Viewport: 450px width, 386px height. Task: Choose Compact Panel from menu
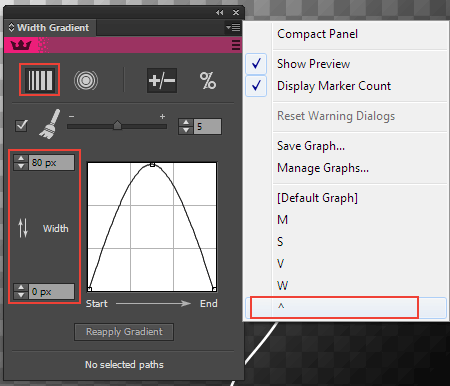pos(345,34)
